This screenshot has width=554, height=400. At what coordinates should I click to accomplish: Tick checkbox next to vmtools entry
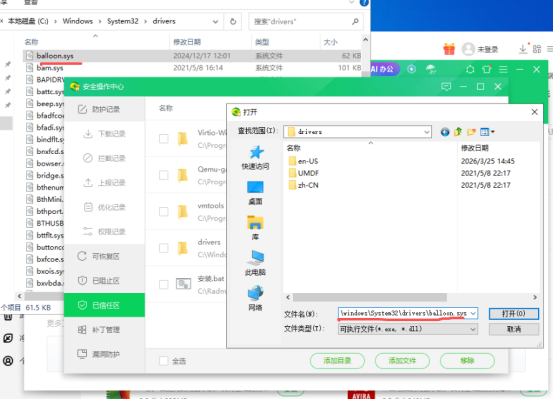click(164, 212)
